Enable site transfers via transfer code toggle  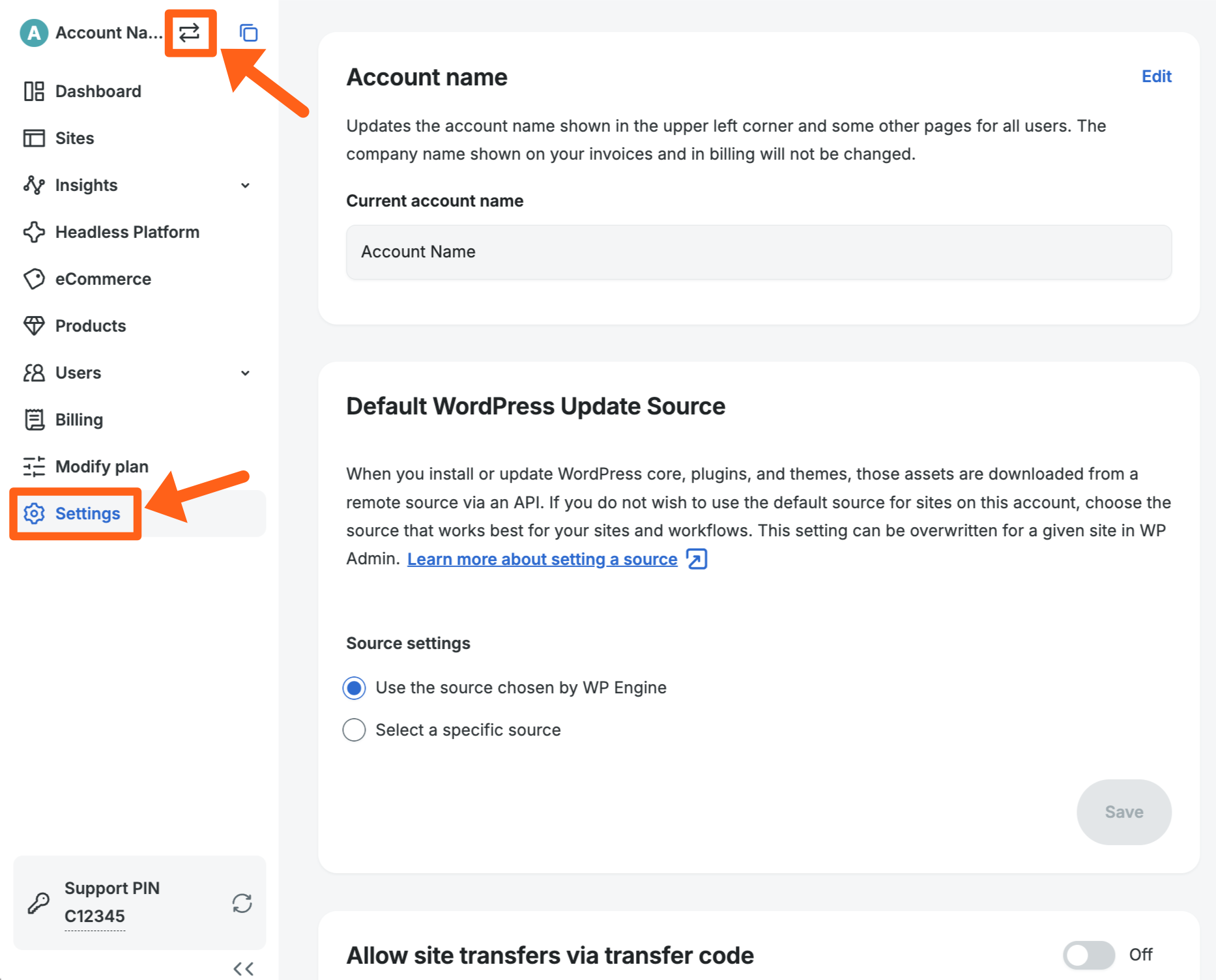[1088, 955]
